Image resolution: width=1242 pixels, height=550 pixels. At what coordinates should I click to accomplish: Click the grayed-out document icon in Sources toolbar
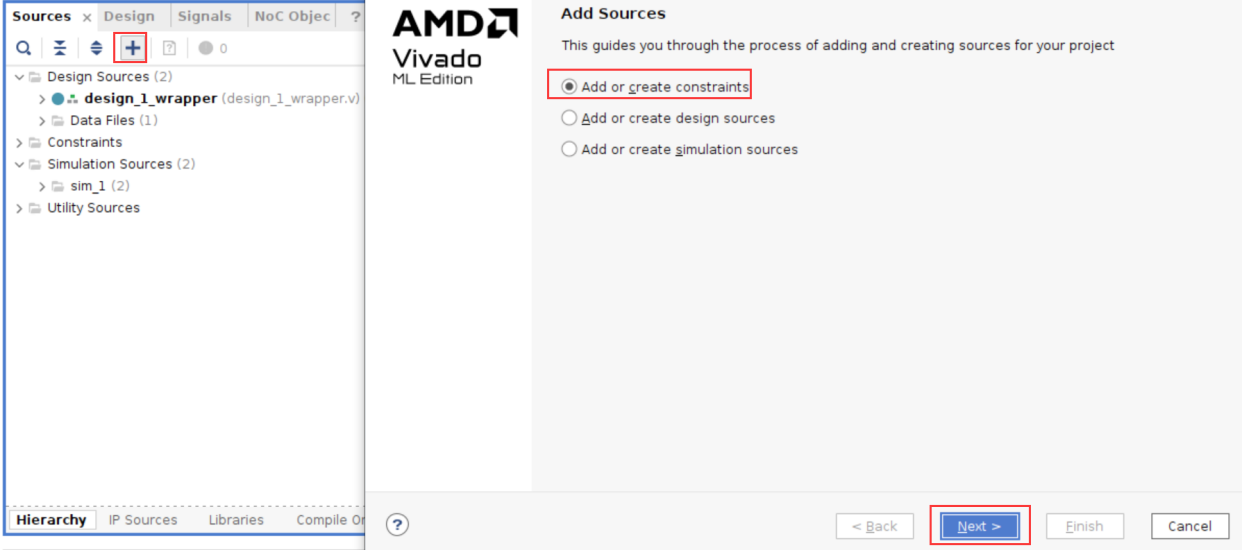[x=169, y=48]
